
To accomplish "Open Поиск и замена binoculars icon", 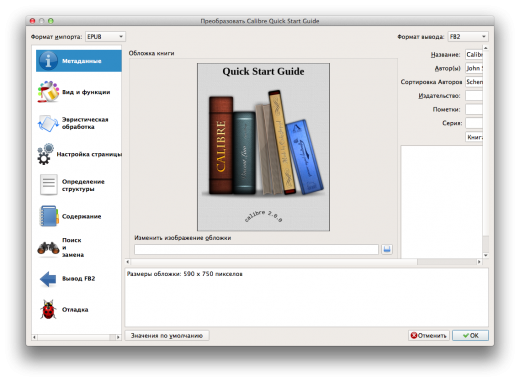I will click(x=48, y=248).
